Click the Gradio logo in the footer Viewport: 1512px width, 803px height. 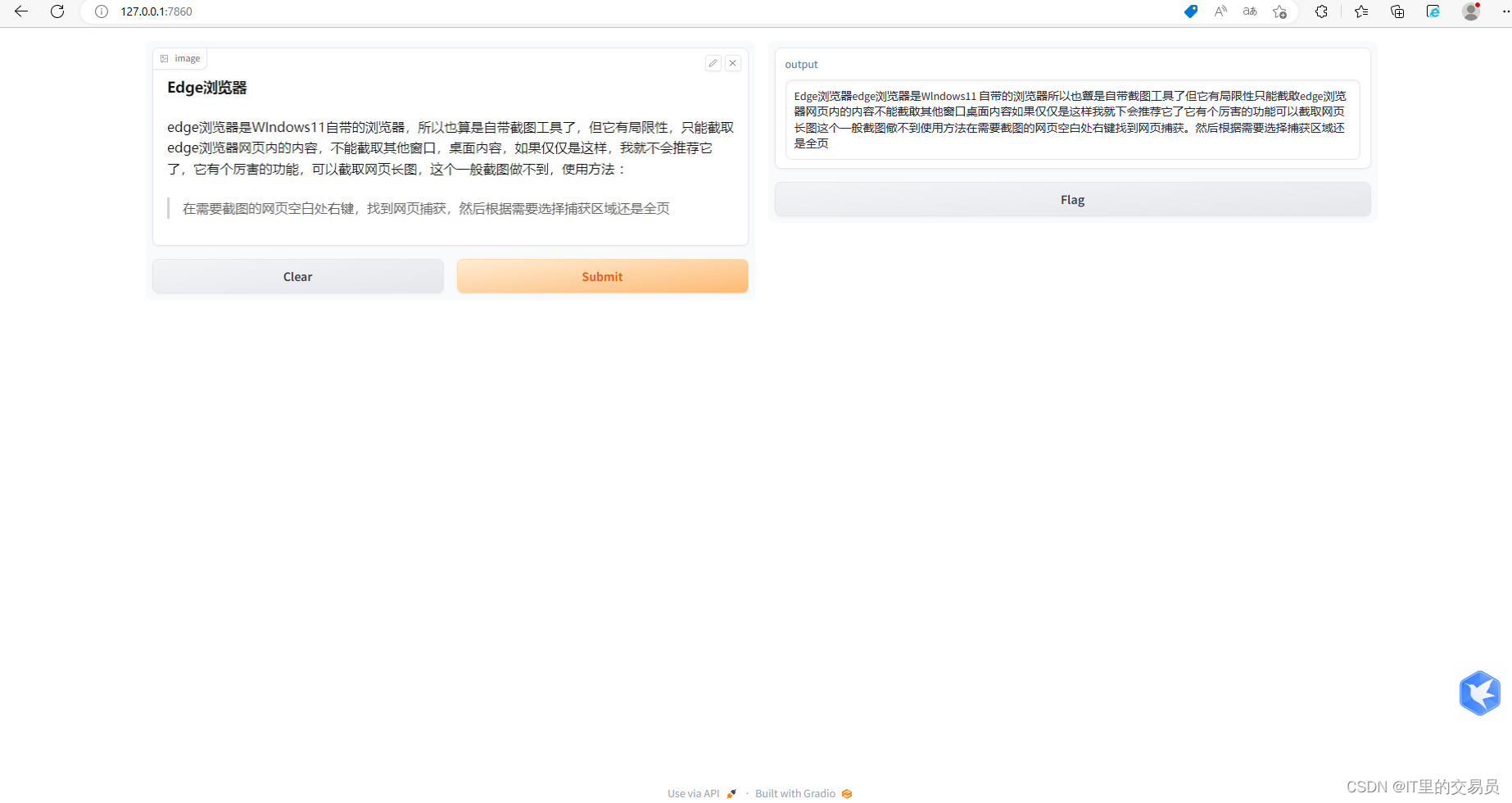[847, 793]
